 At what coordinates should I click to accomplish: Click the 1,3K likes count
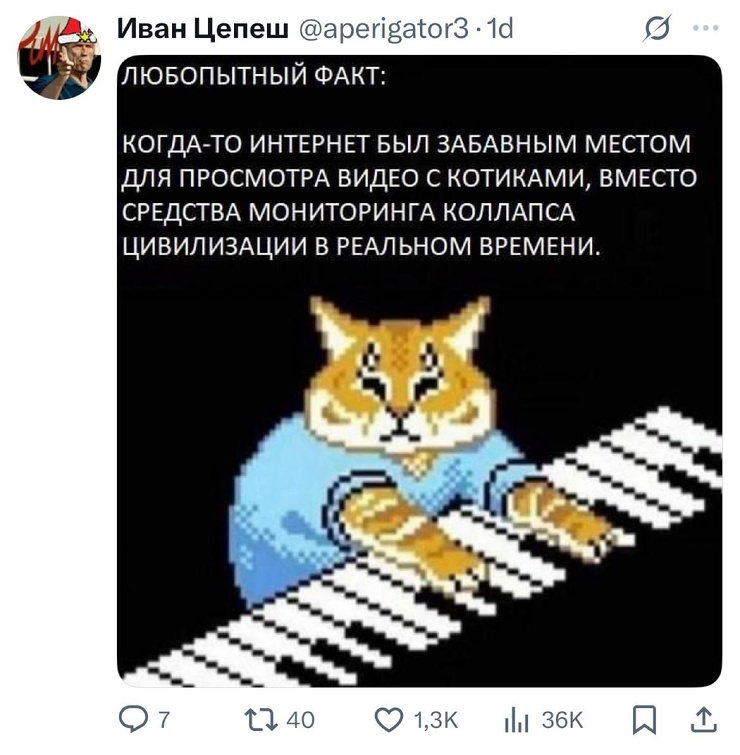tap(436, 720)
